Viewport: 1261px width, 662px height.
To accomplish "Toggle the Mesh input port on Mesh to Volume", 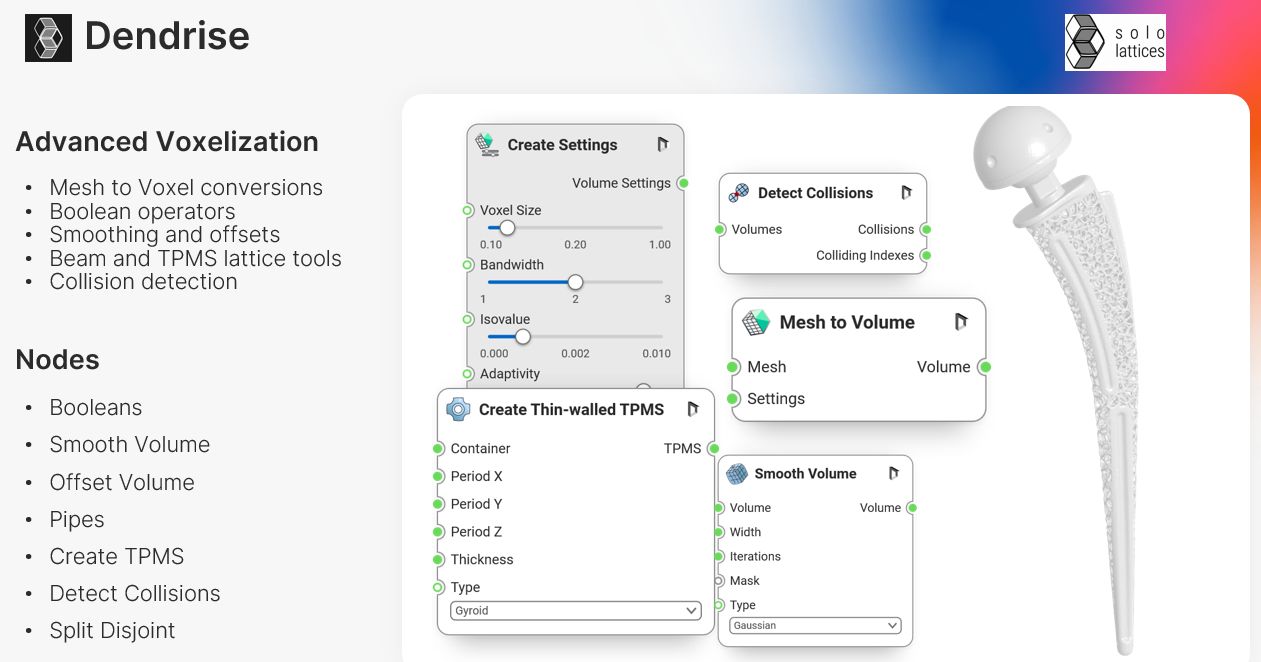I will pos(734,367).
